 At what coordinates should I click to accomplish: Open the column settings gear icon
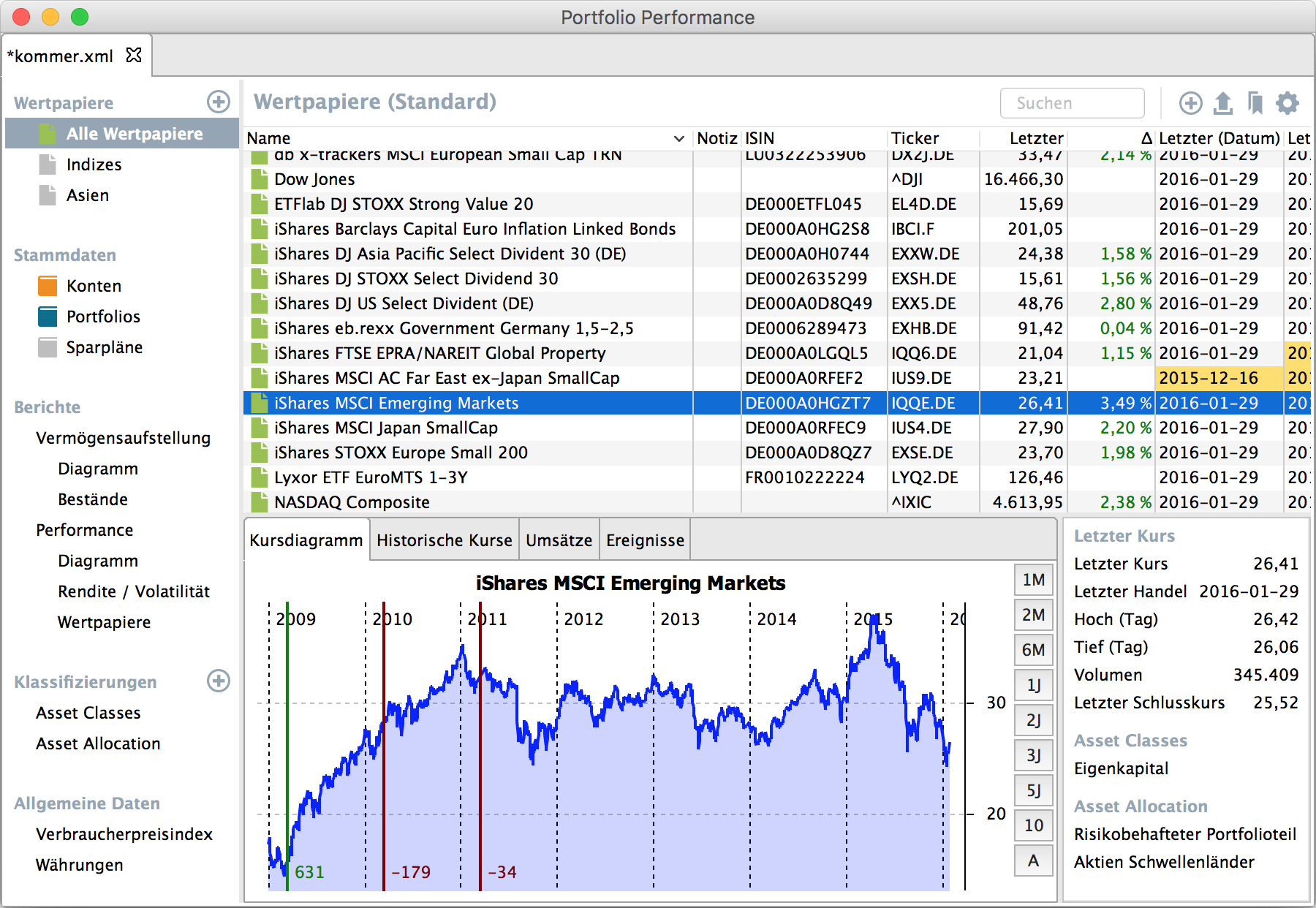[1287, 103]
